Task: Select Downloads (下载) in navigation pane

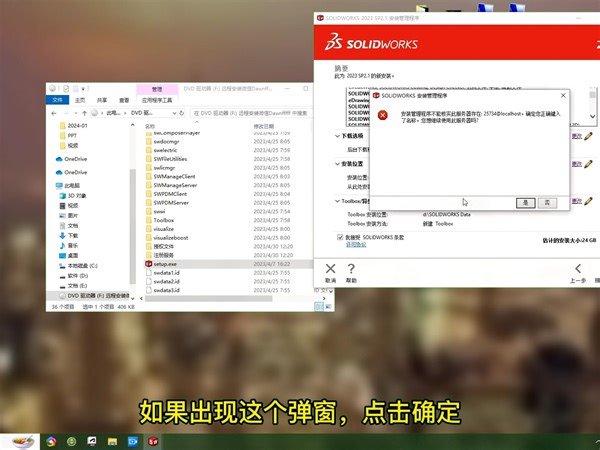Action: point(68,235)
